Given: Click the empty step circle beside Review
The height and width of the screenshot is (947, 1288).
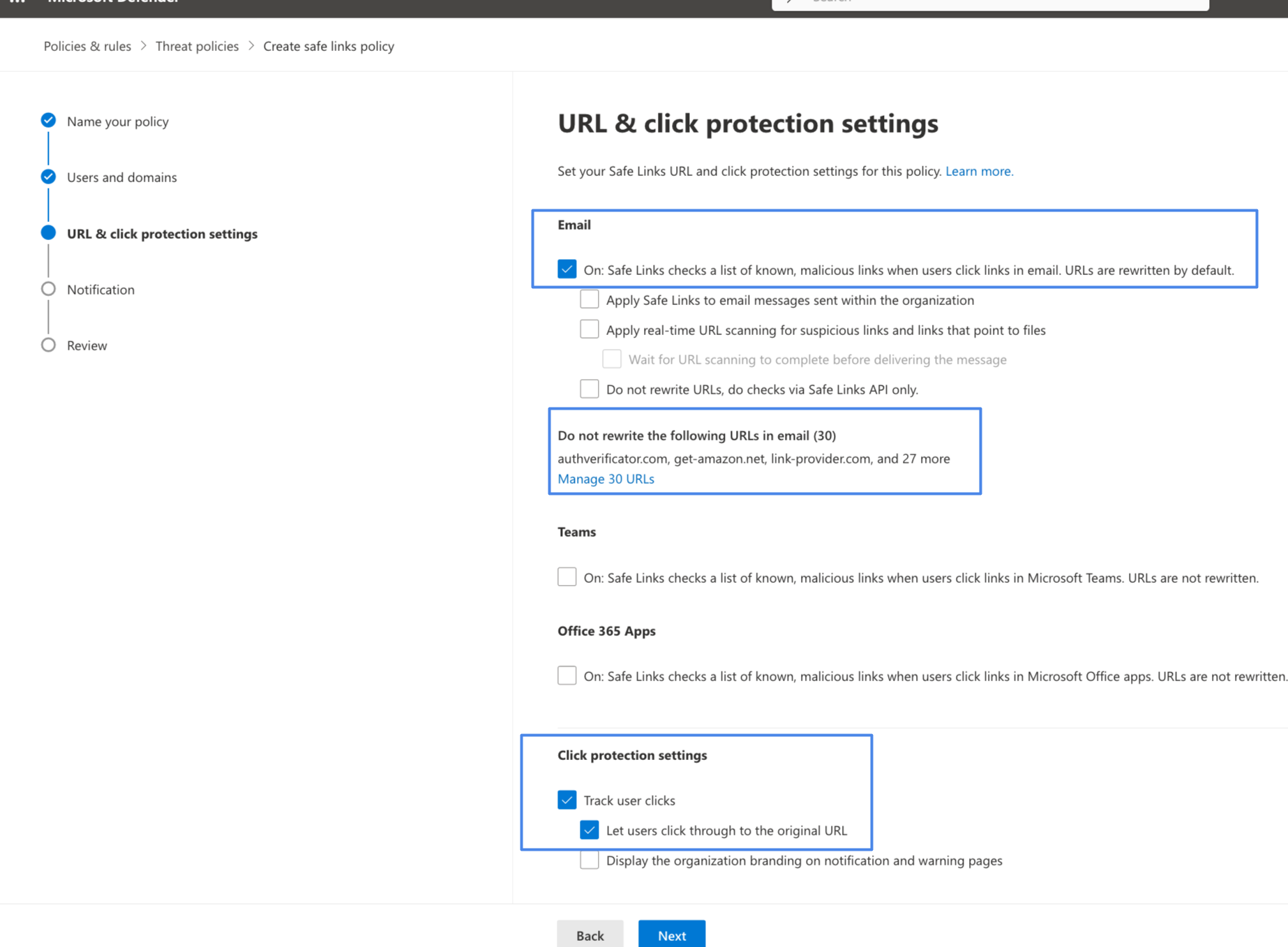Looking at the screenshot, I should (x=48, y=344).
